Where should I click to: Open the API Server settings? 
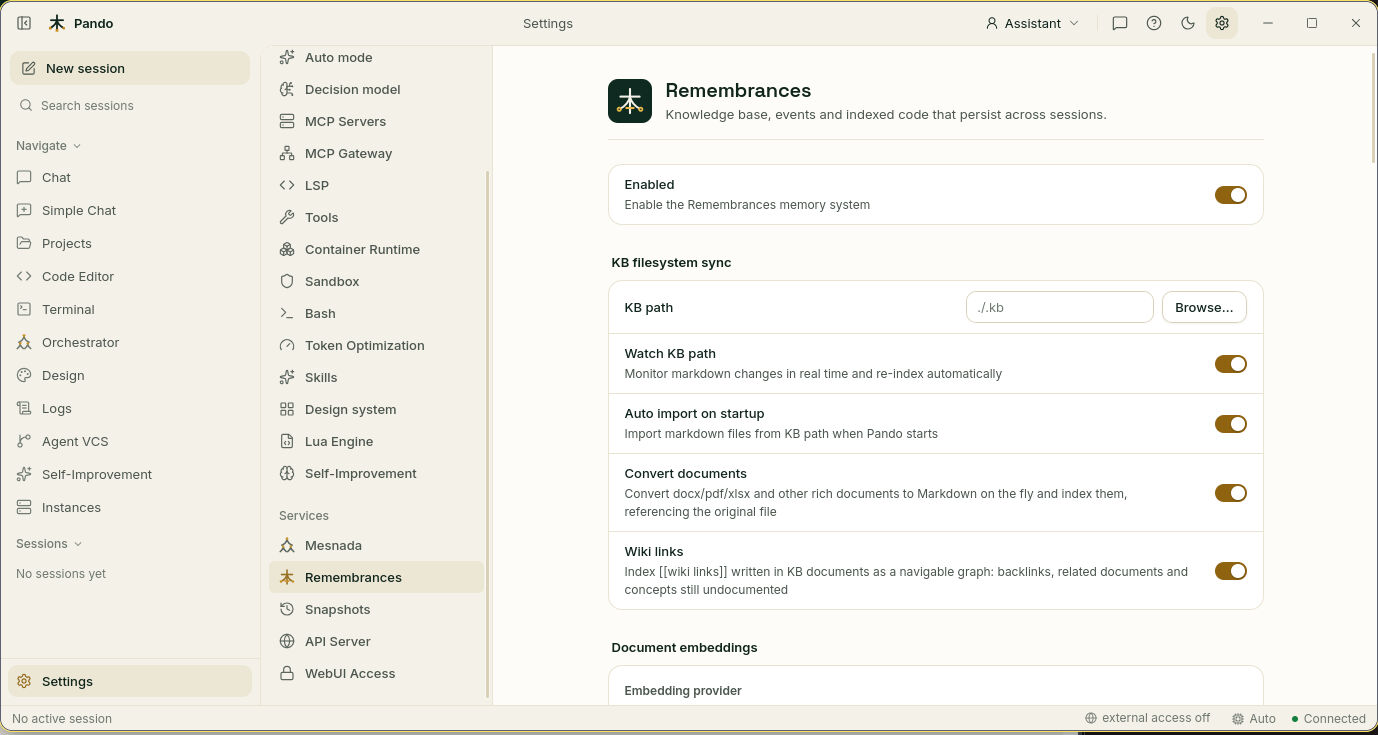tap(376, 641)
